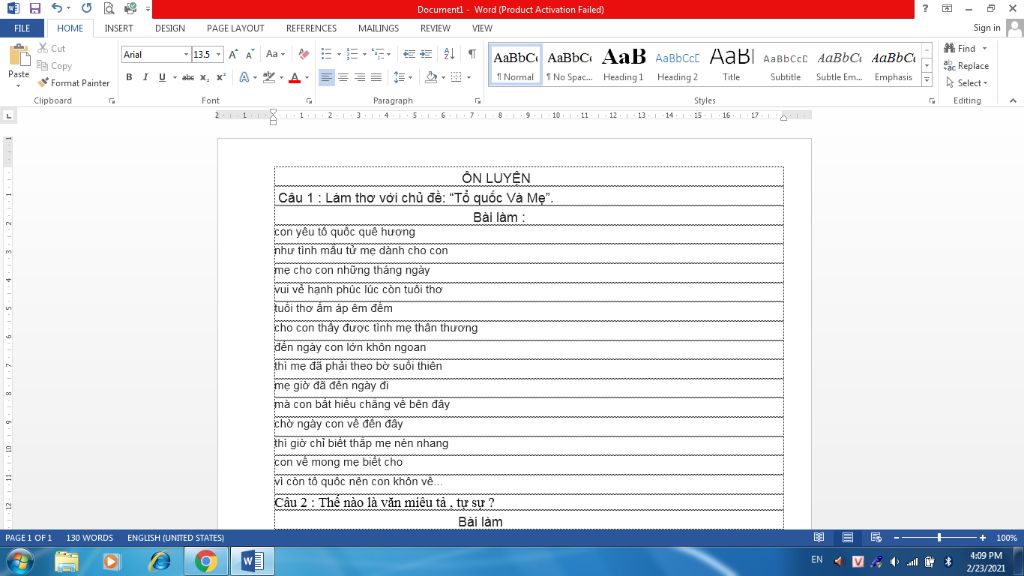The image size is (1024, 576).
Task: Click the Find button
Action: [960, 48]
